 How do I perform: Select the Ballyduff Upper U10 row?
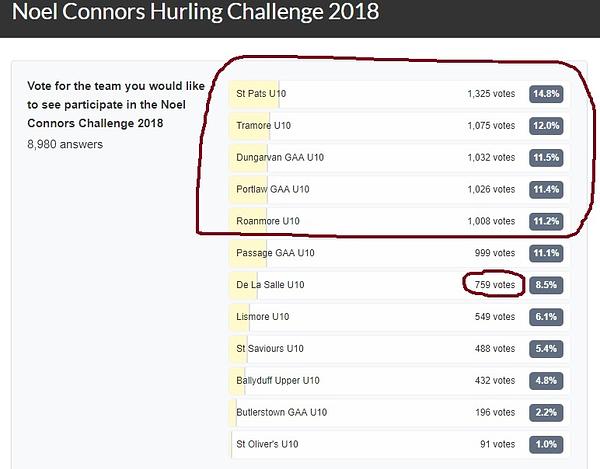click(x=399, y=381)
